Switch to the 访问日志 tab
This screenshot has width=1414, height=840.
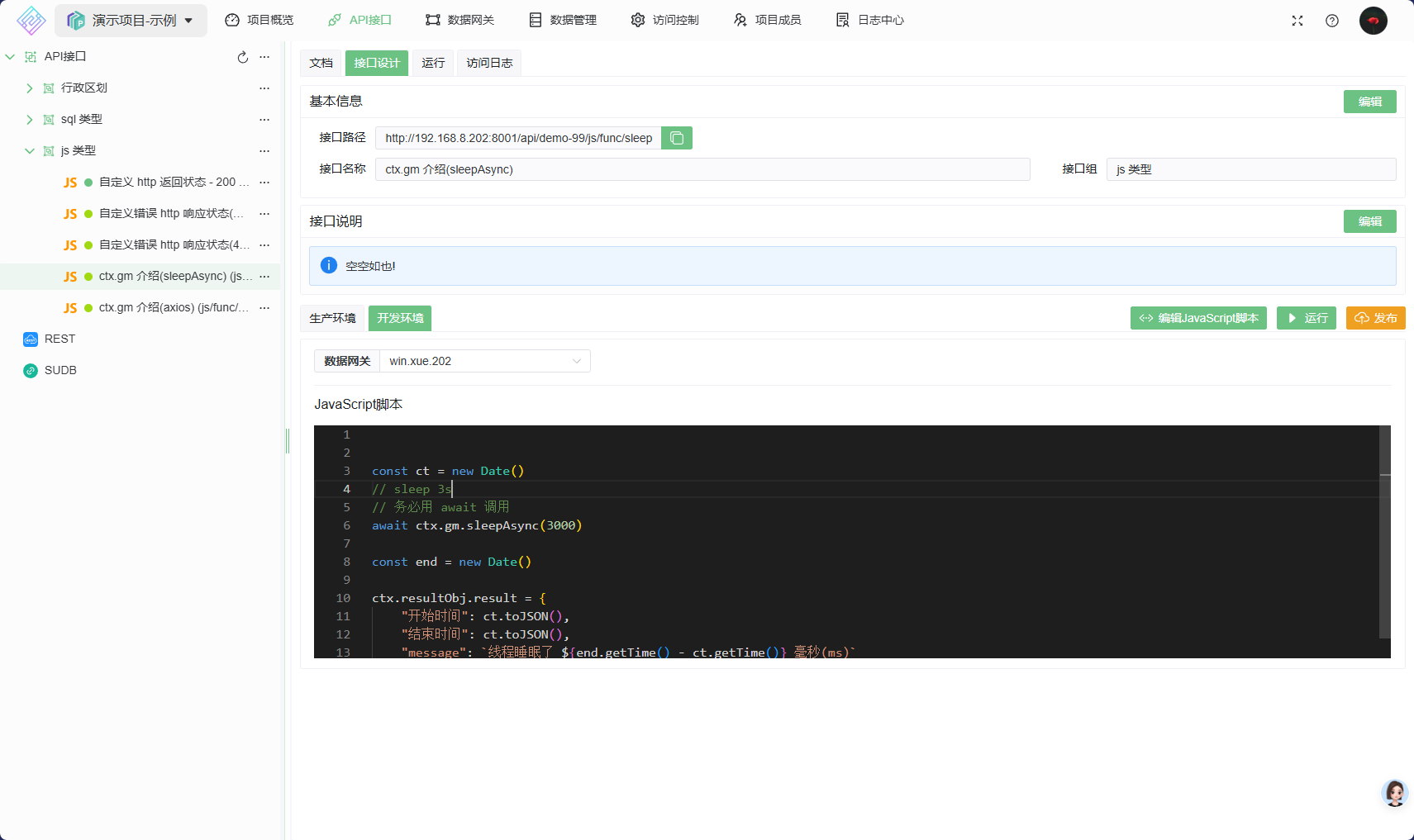[488, 63]
